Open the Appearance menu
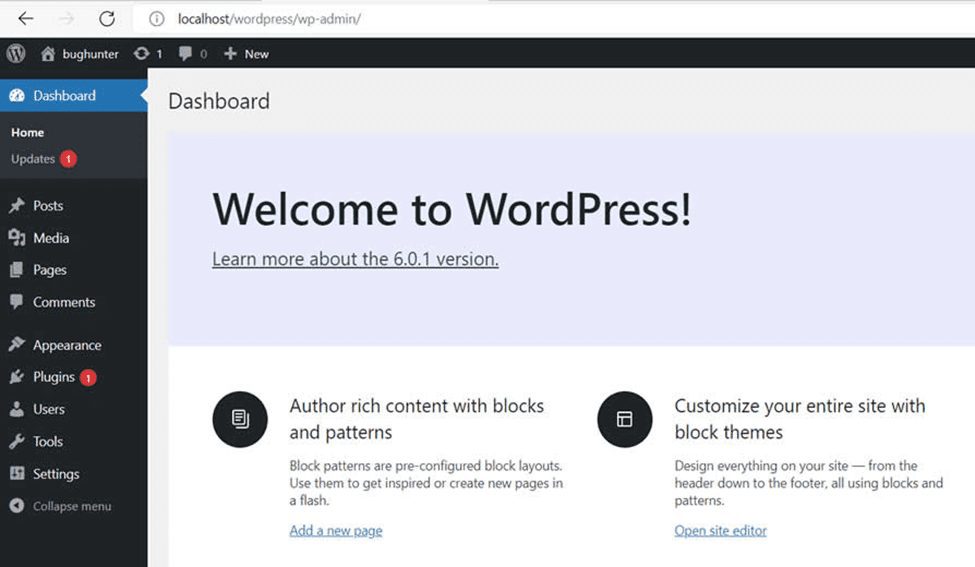 pos(67,345)
